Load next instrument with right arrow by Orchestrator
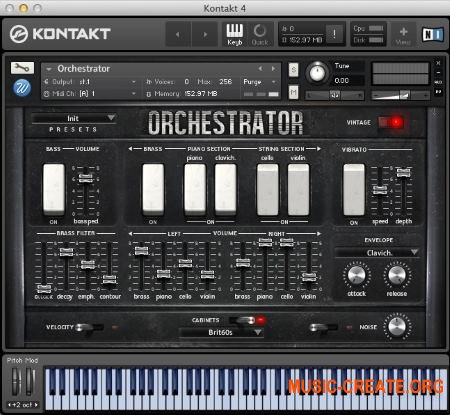This screenshot has height=415, width=450. 273,69
